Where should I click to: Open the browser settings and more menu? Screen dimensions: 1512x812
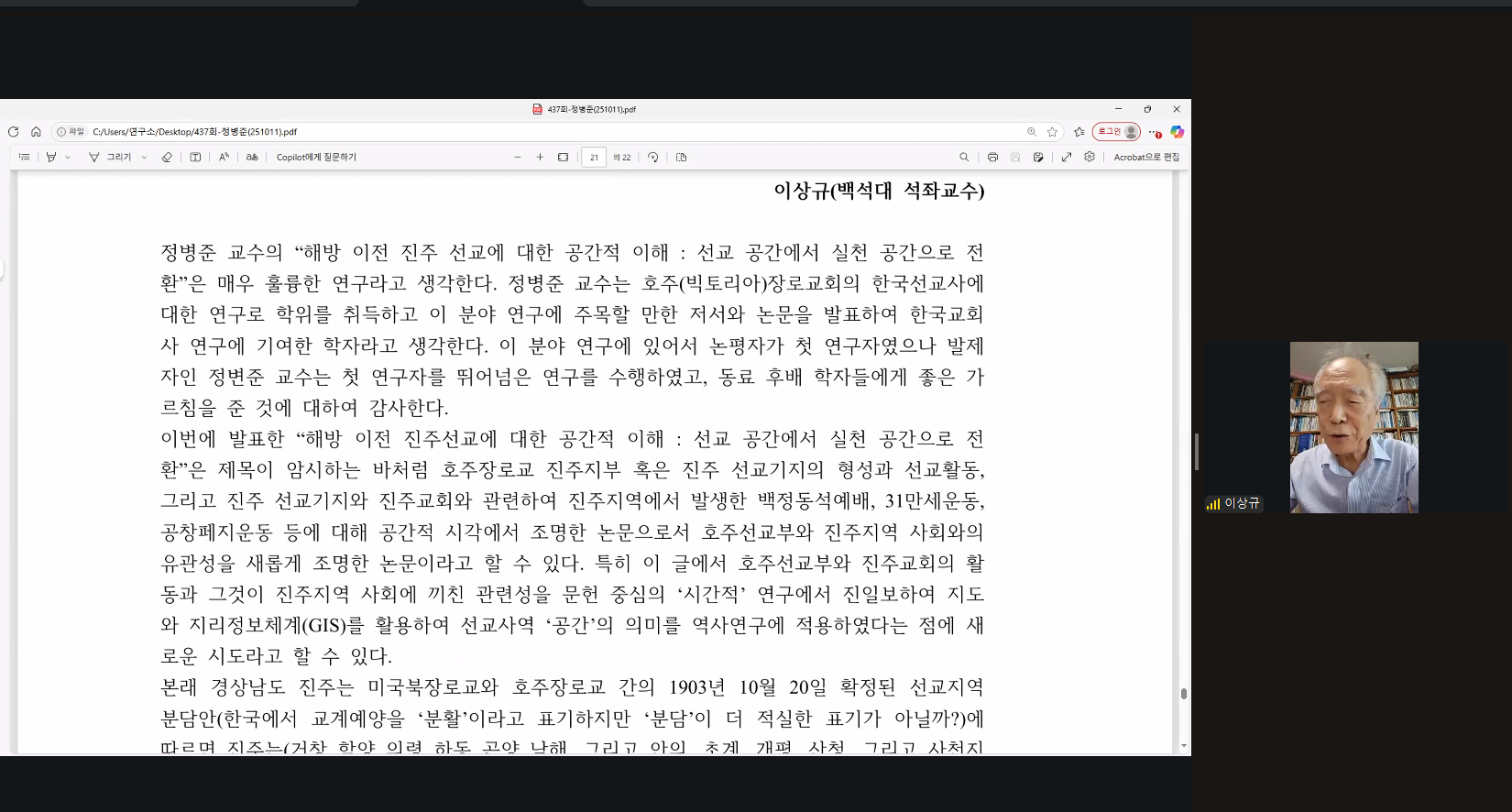(1154, 132)
